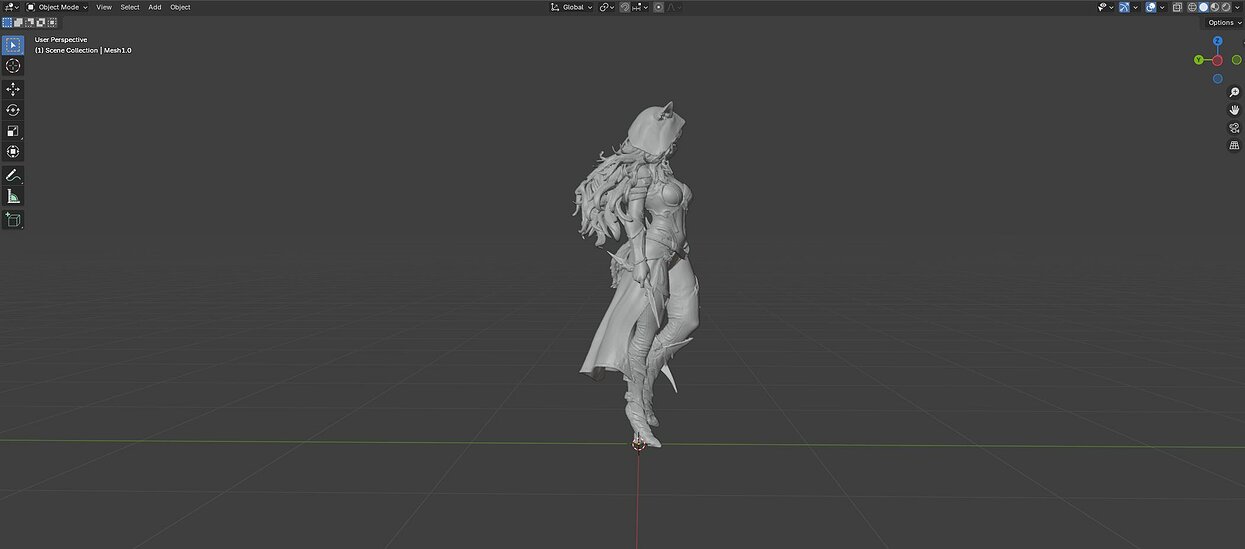Open the View menu
The image size is (1245, 549).
(x=104, y=7)
